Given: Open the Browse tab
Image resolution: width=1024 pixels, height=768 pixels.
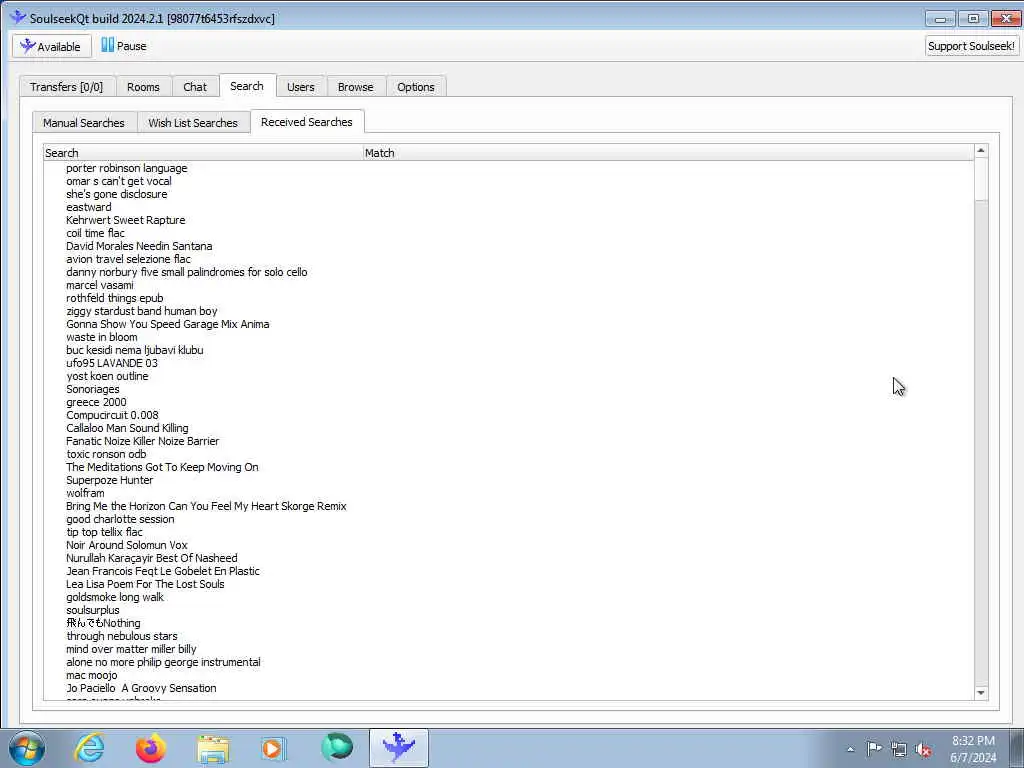Looking at the screenshot, I should [x=355, y=87].
